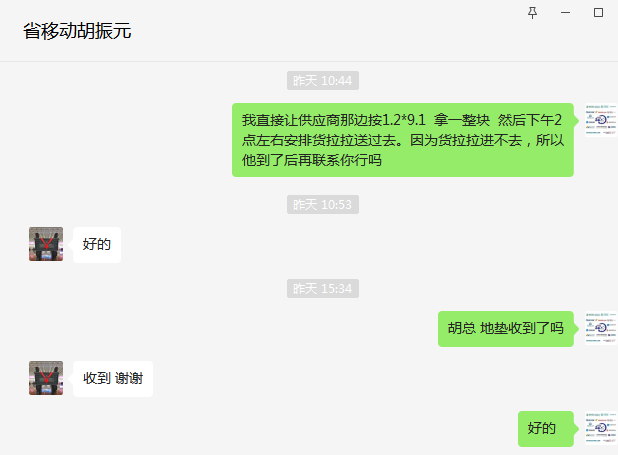Select the long green message about 货拉拉 delivery
The height and width of the screenshot is (455, 618).
403,140
